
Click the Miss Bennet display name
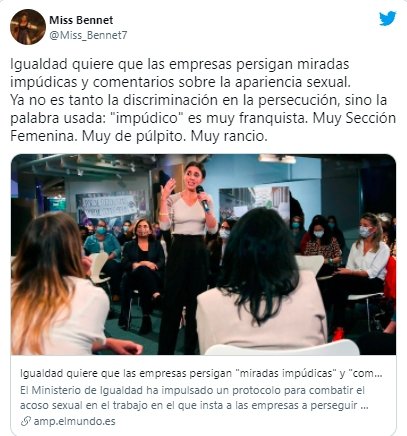81,20
